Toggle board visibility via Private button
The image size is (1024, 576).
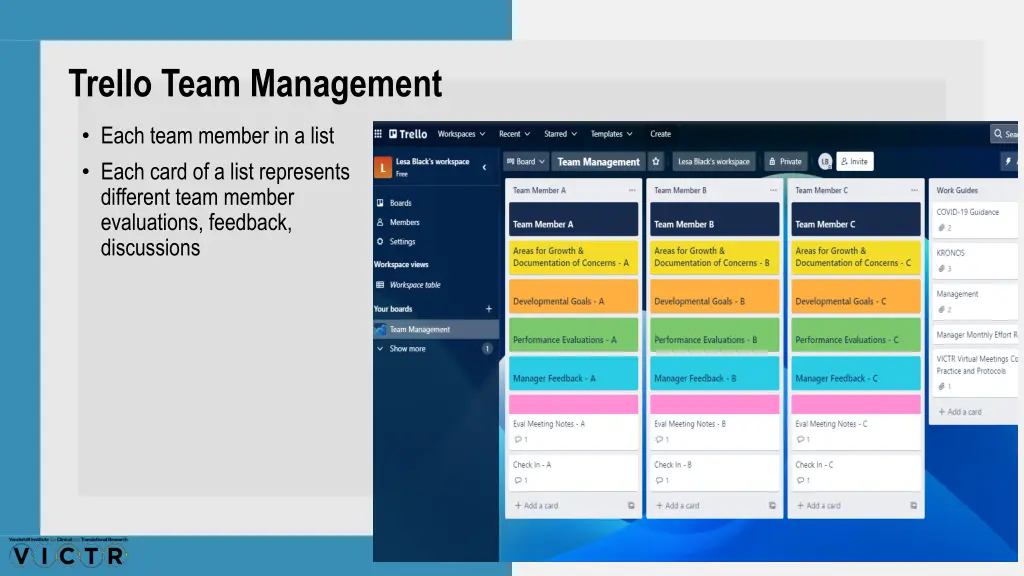[x=785, y=161]
